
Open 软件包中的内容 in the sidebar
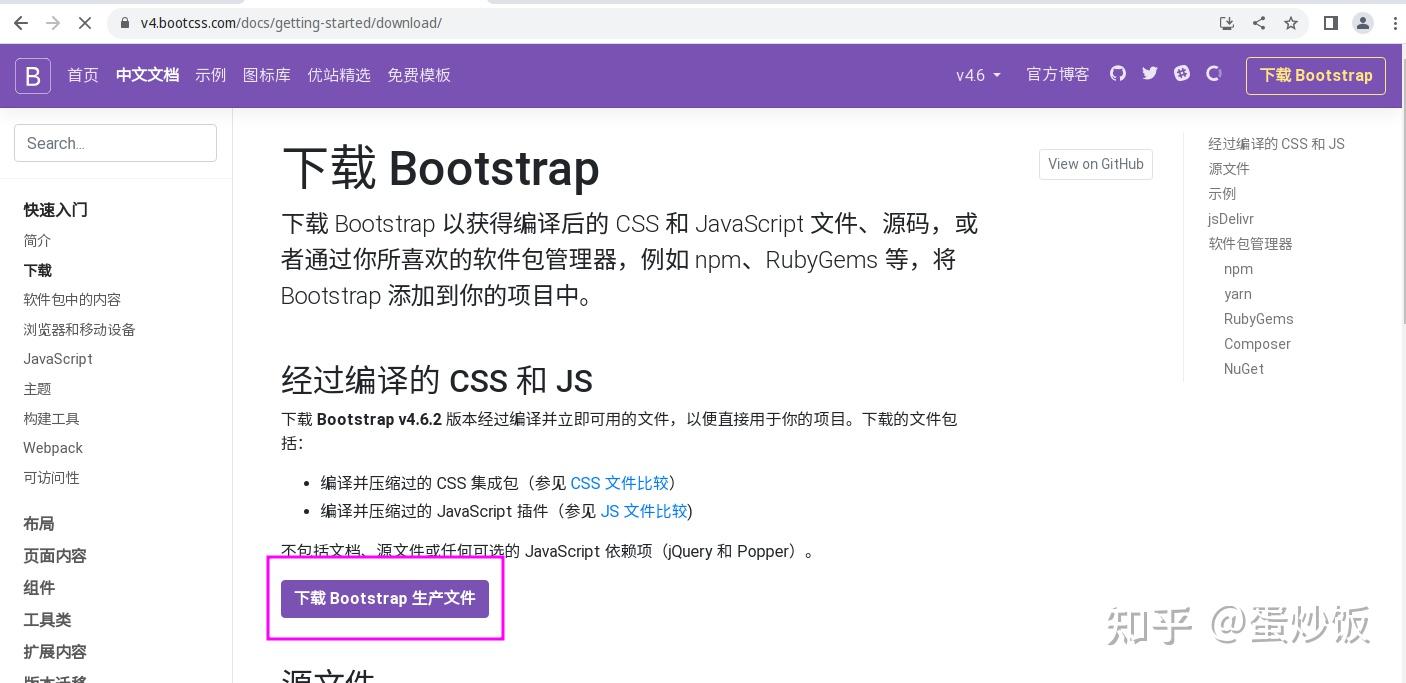tap(72, 300)
